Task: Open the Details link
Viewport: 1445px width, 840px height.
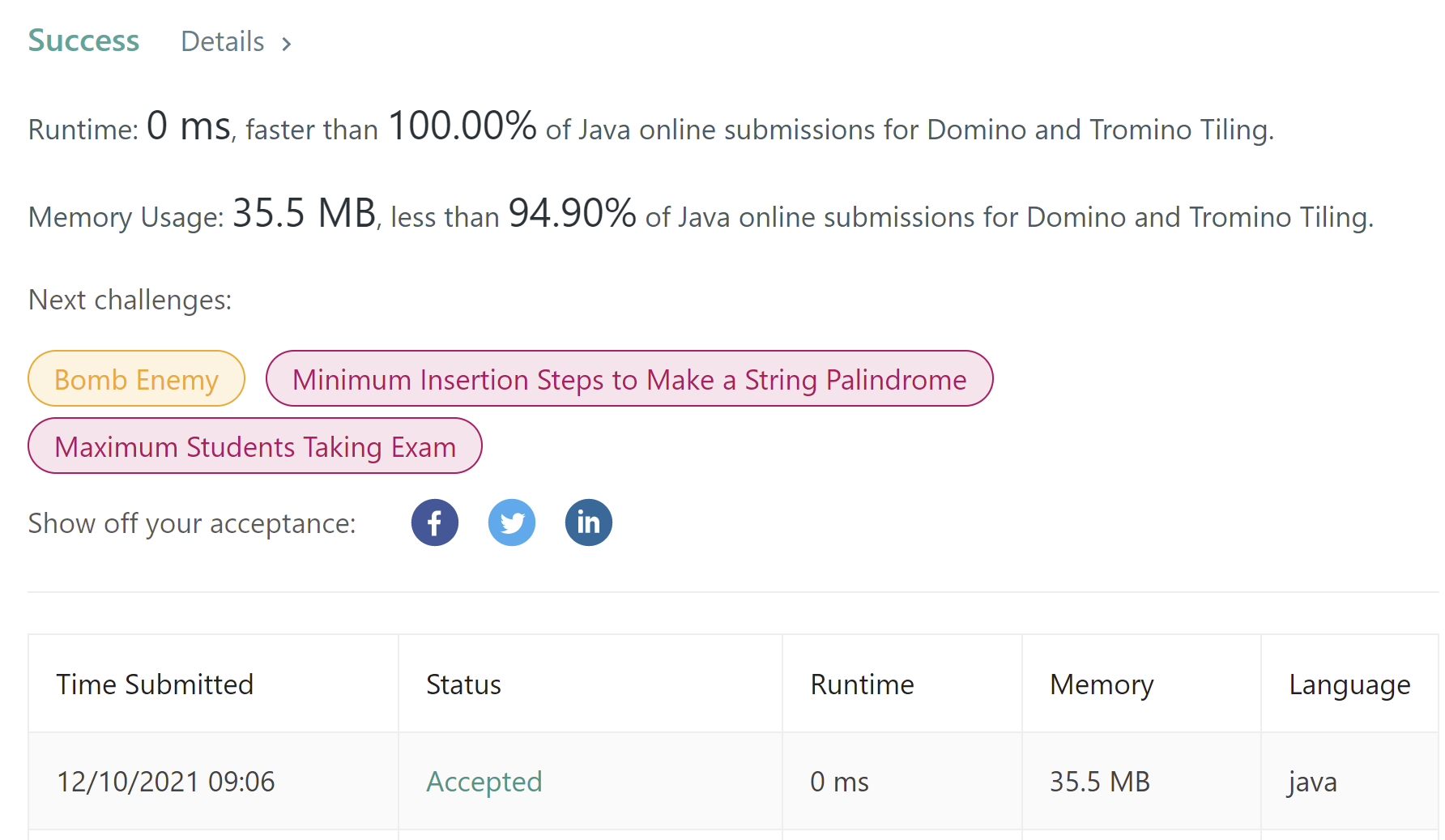Action: point(223,42)
